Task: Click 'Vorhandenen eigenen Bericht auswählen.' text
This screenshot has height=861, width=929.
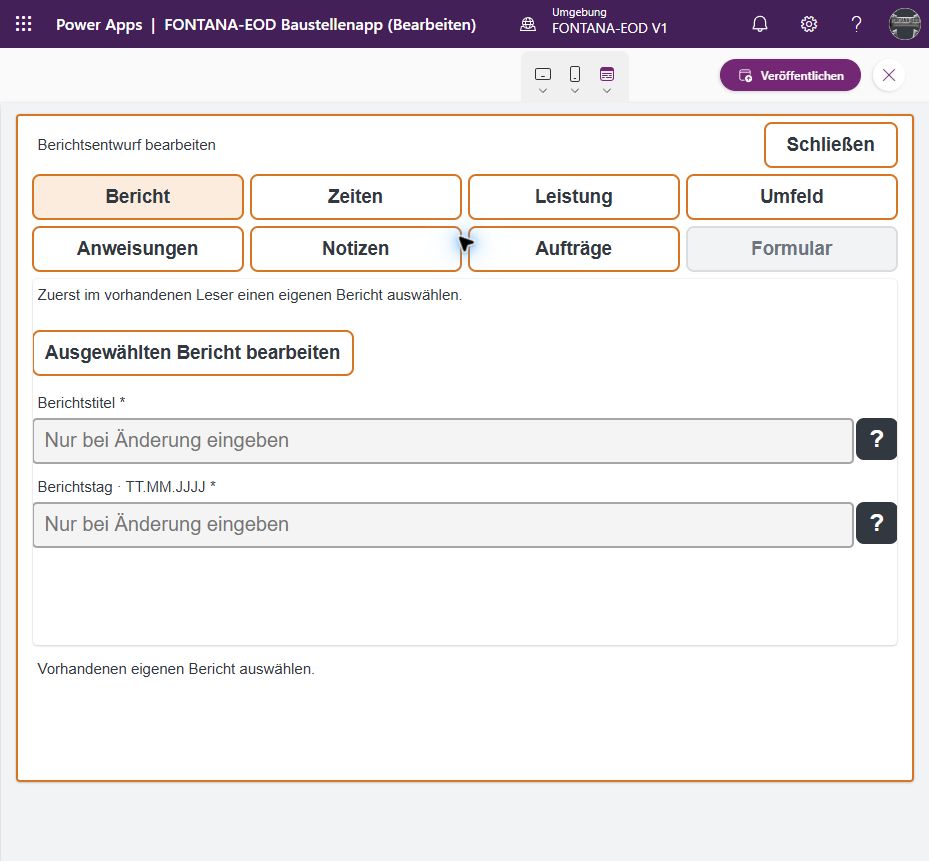Action: click(176, 669)
